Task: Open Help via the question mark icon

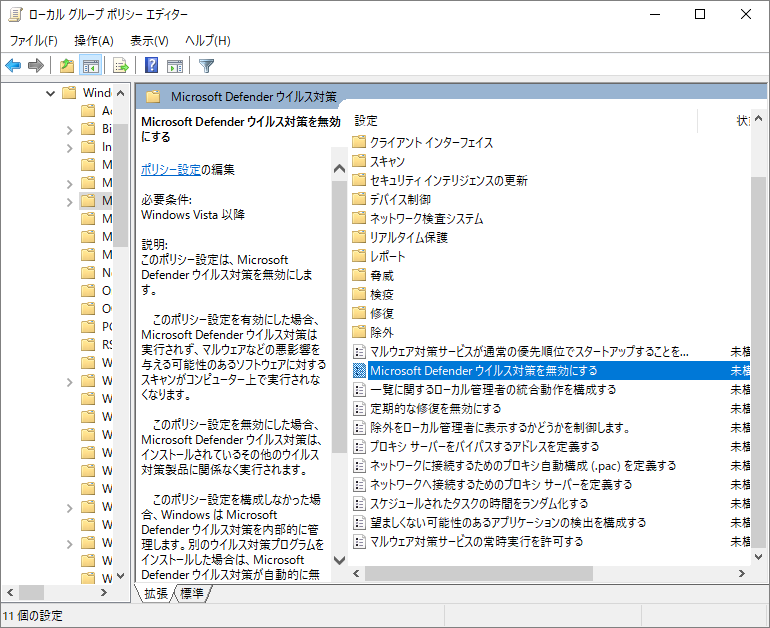Action: [152, 65]
